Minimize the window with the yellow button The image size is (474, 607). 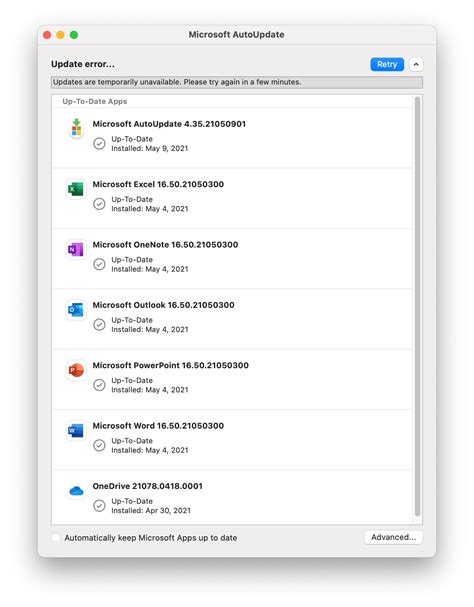pos(60,35)
